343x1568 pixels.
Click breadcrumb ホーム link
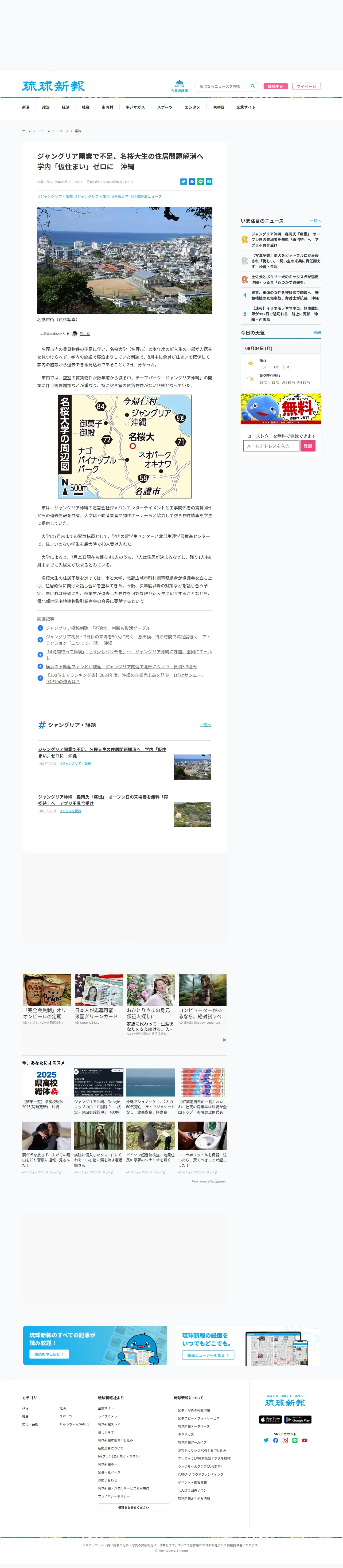point(27,131)
